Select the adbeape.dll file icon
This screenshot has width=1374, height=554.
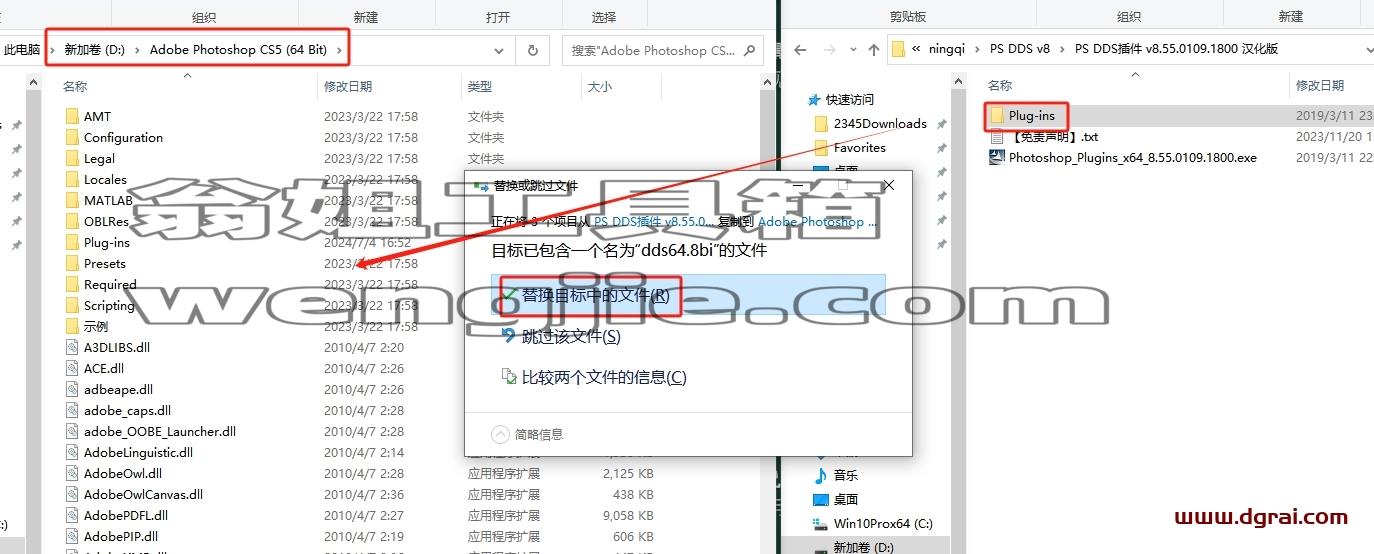[x=71, y=389]
